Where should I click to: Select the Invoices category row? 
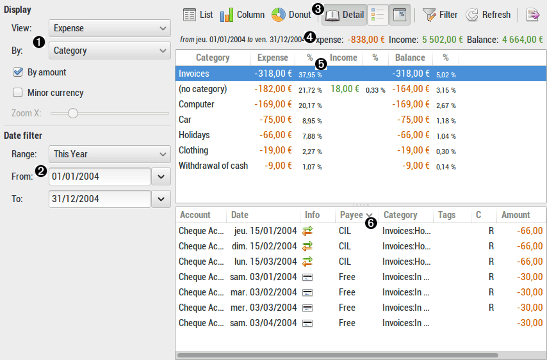tap(361, 74)
